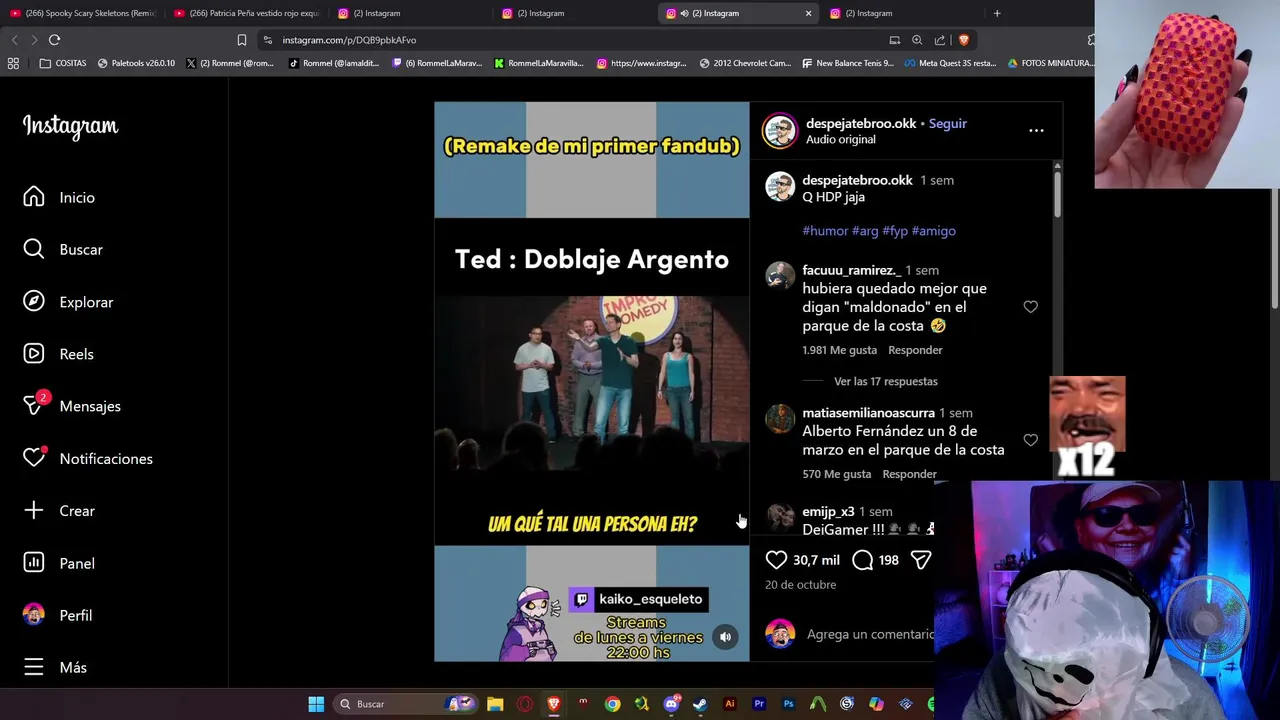
Task: Open the 2012 Chevrolet Cam... bookmark
Action: click(x=745, y=63)
